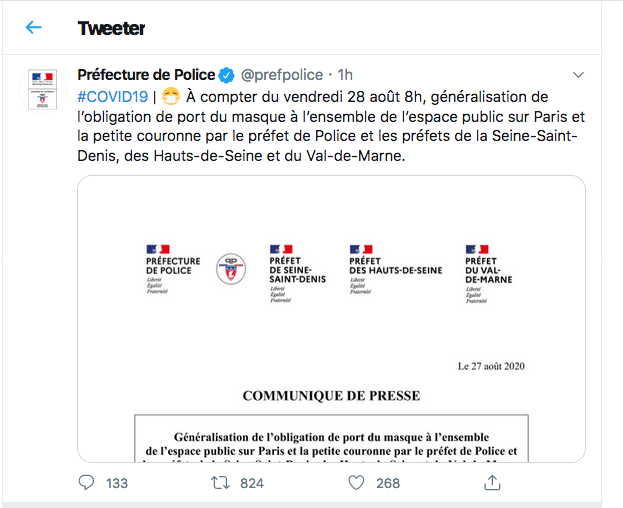Image resolution: width=623 pixels, height=508 pixels.
Task: Expand tweet options with the chevron
Action: (578, 75)
